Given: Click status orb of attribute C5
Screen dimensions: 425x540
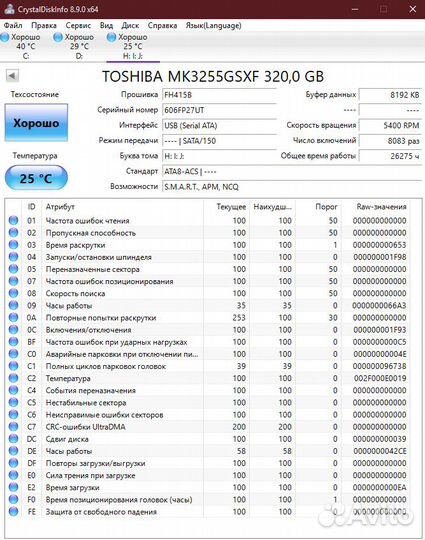Looking at the screenshot, I should (13, 402).
